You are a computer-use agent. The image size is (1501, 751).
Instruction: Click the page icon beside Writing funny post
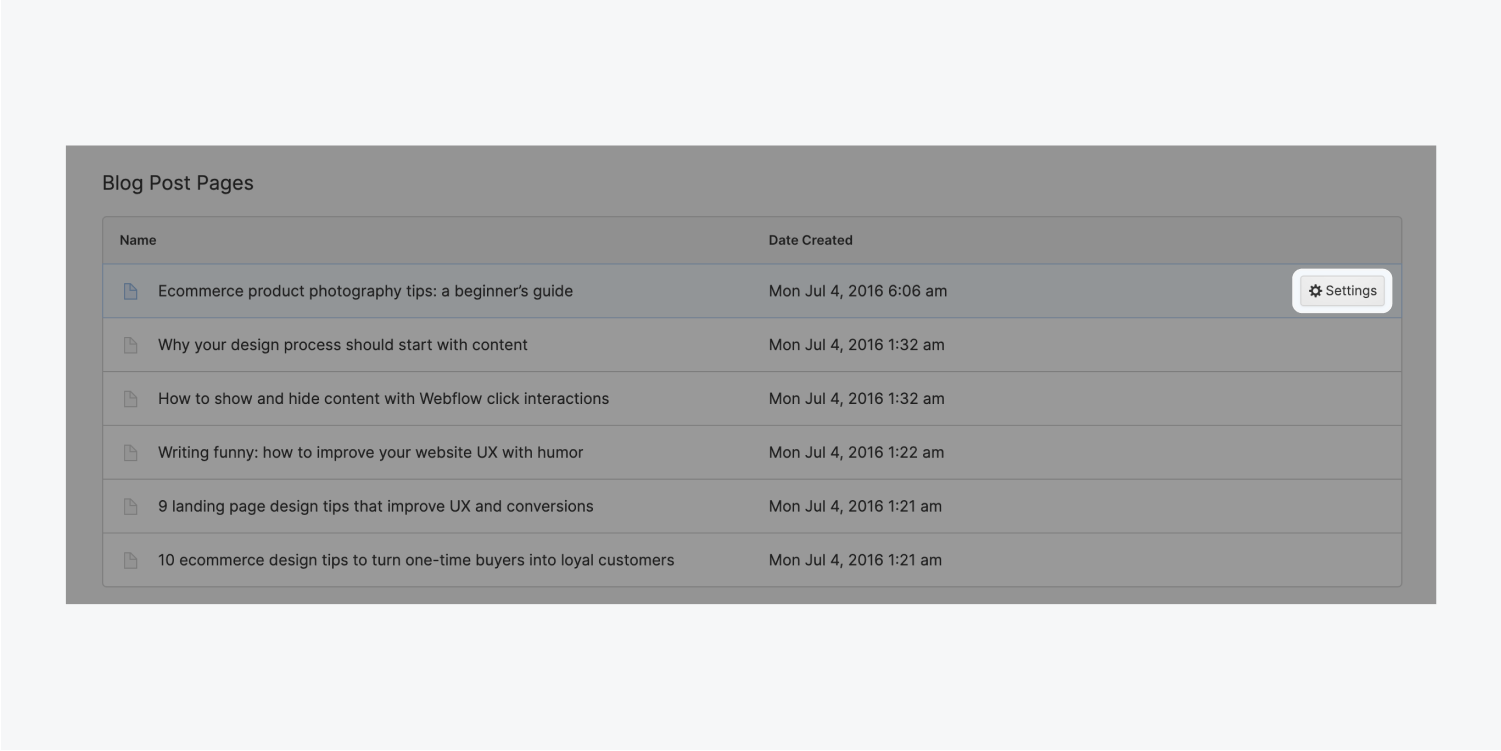coord(130,452)
